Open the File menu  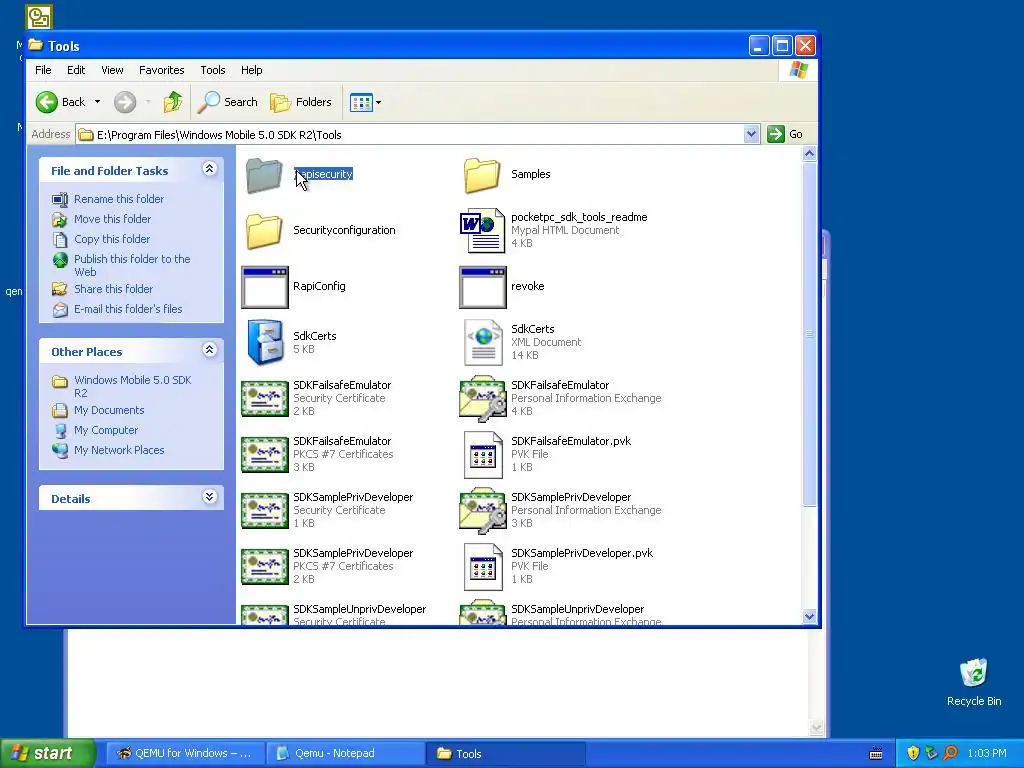[x=43, y=70]
